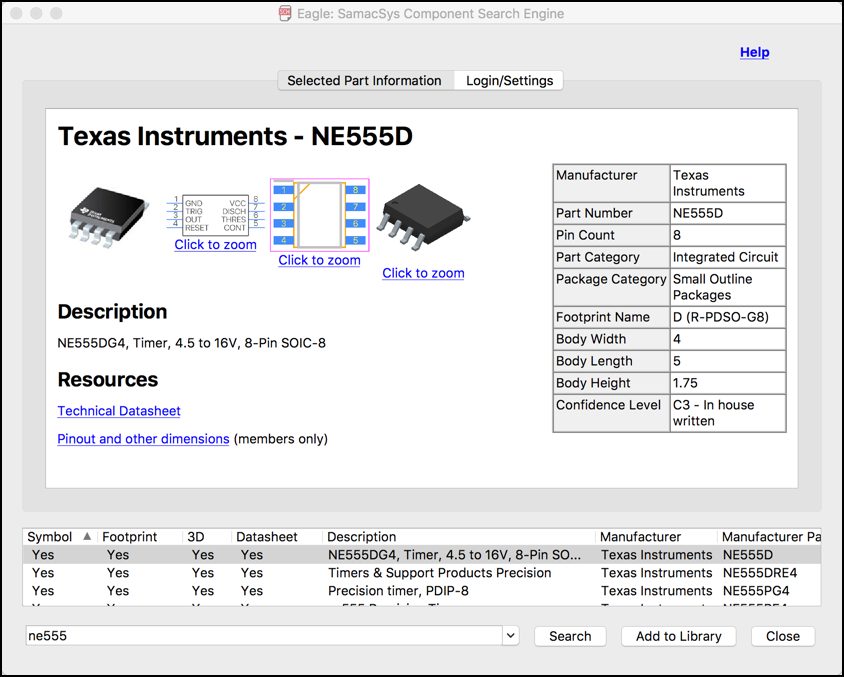The image size is (844, 677).
Task: Click zoom link under the footprint preview
Action: coord(319,260)
